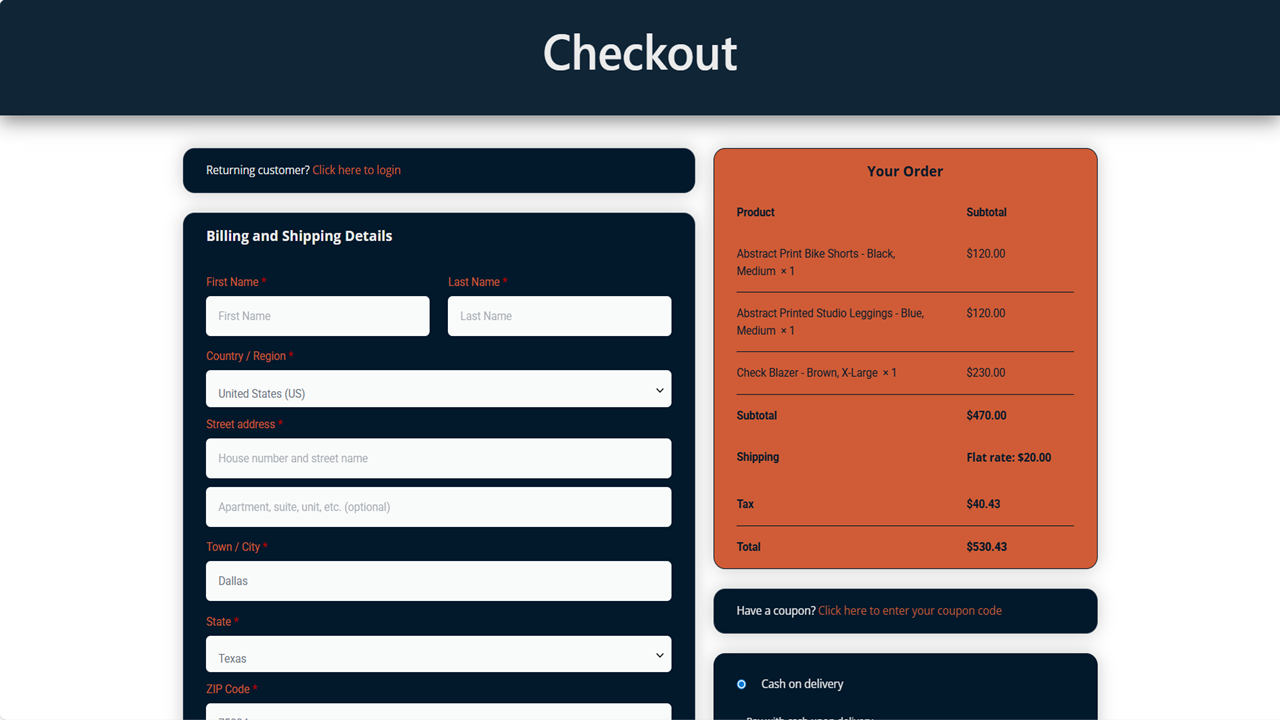Image resolution: width=1280 pixels, height=720 pixels.
Task: Click the ZIP Code input field
Action: click(438, 712)
